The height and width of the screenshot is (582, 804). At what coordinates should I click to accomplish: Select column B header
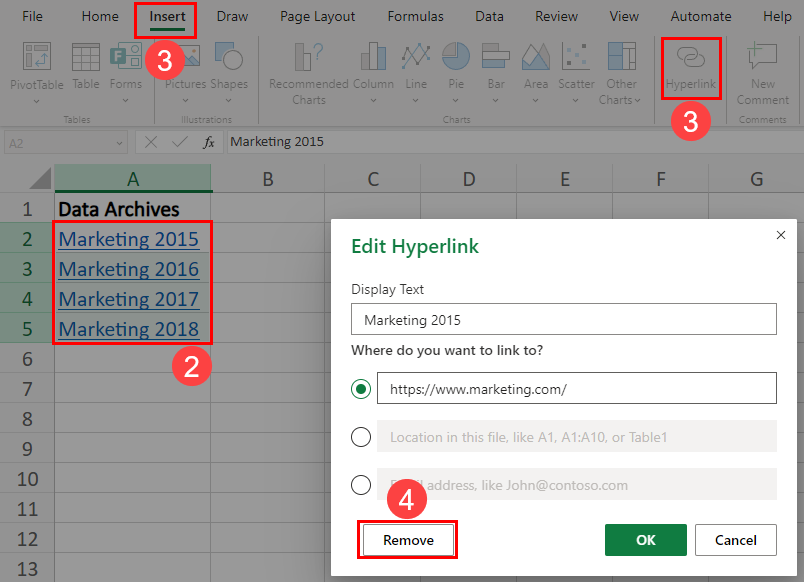(268, 179)
